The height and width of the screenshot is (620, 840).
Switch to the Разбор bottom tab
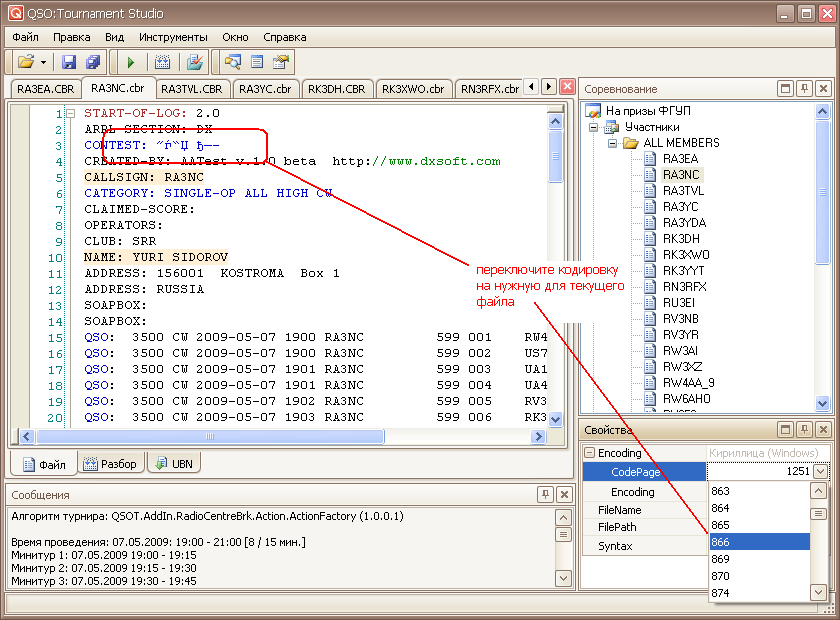(110, 464)
